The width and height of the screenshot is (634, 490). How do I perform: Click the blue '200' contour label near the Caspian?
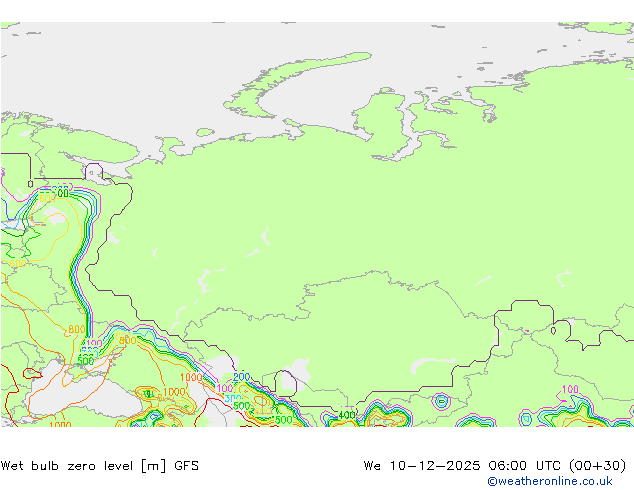coord(241,377)
